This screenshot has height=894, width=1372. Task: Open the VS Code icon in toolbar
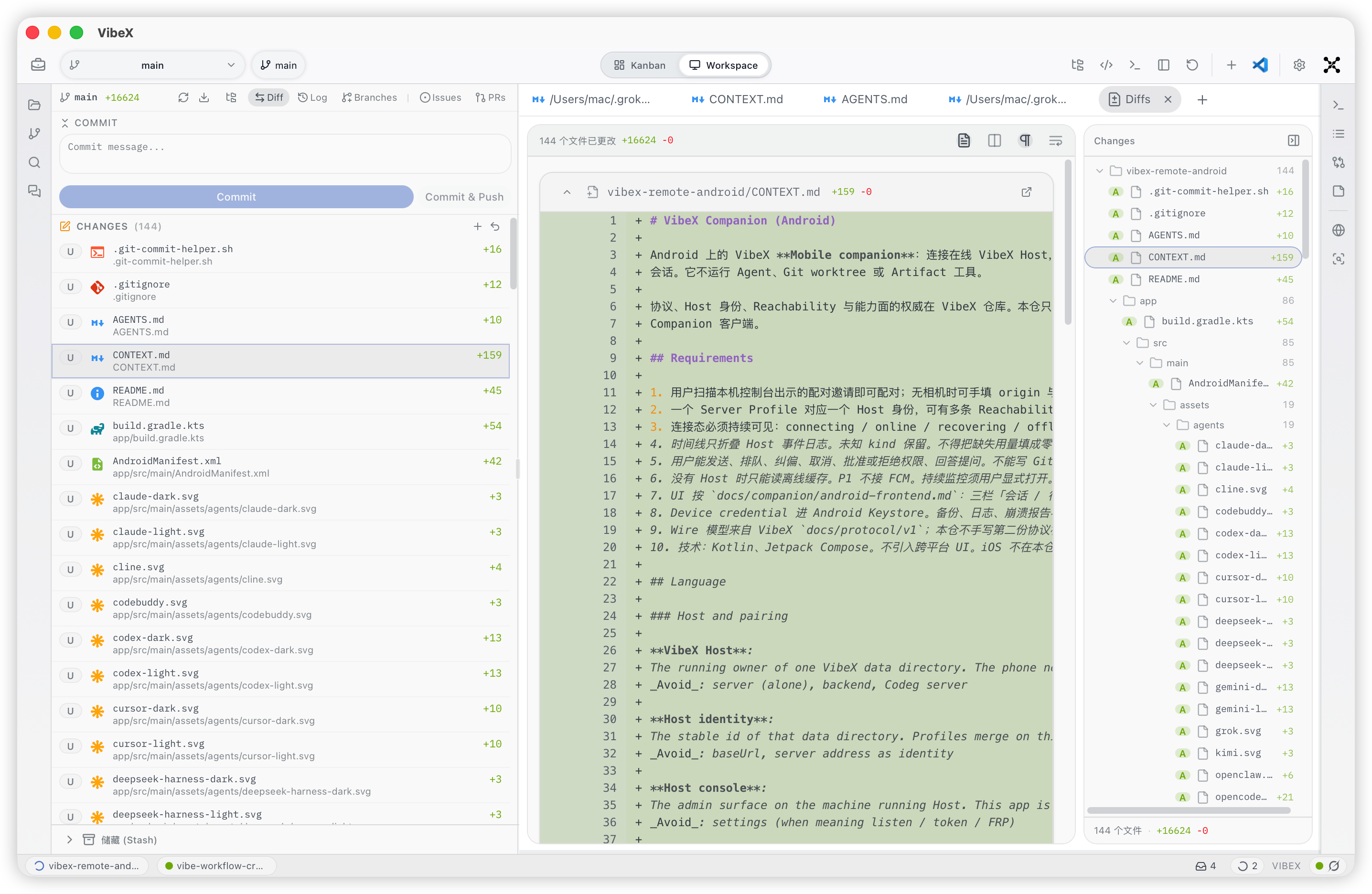coord(1260,64)
